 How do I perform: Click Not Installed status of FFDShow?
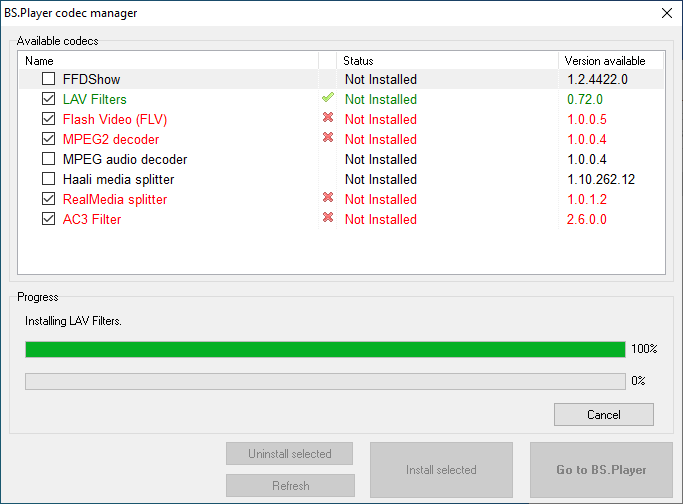click(381, 79)
